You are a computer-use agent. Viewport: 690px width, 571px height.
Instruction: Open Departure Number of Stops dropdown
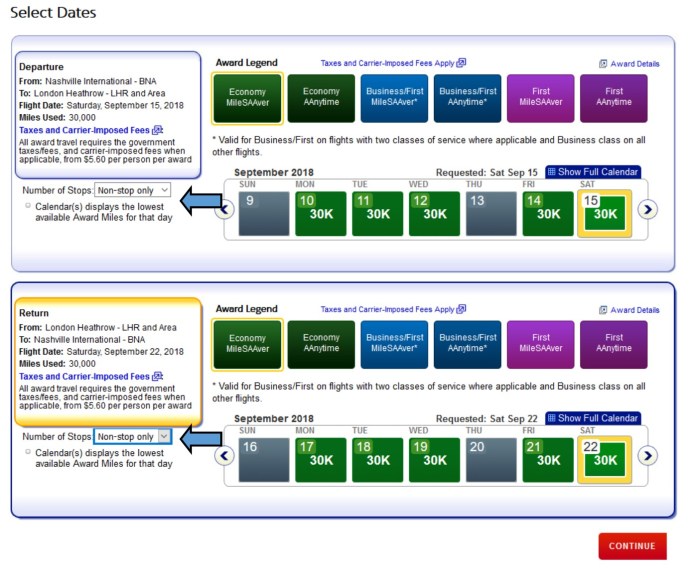click(x=133, y=190)
